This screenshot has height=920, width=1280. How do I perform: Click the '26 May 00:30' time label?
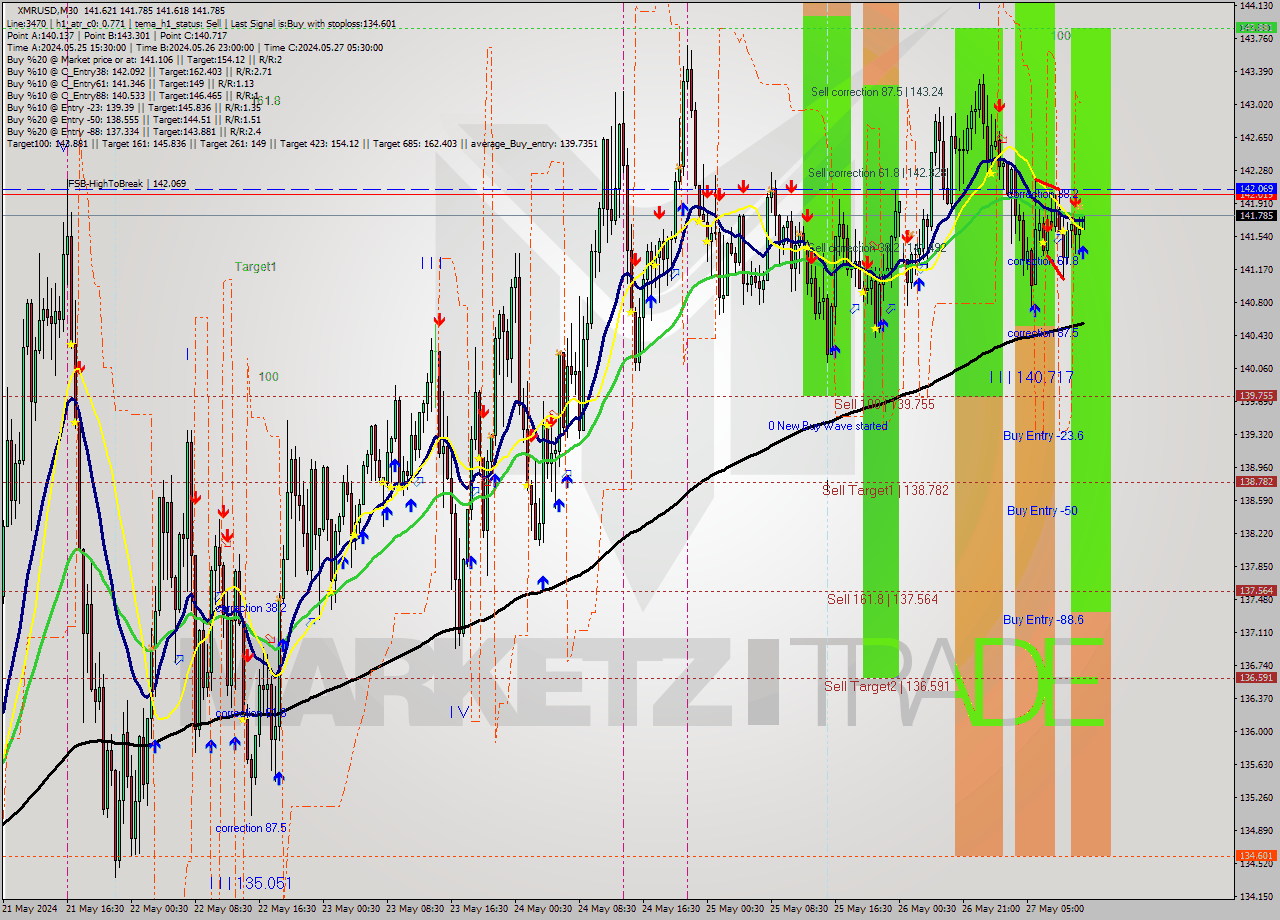pos(928,909)
